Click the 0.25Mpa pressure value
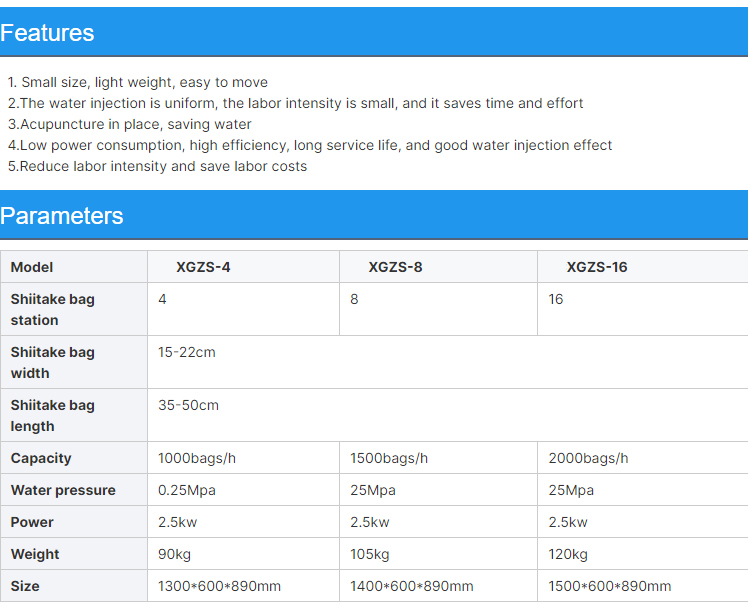This screenshot has width=748, height=609. (x=187, y=490)
